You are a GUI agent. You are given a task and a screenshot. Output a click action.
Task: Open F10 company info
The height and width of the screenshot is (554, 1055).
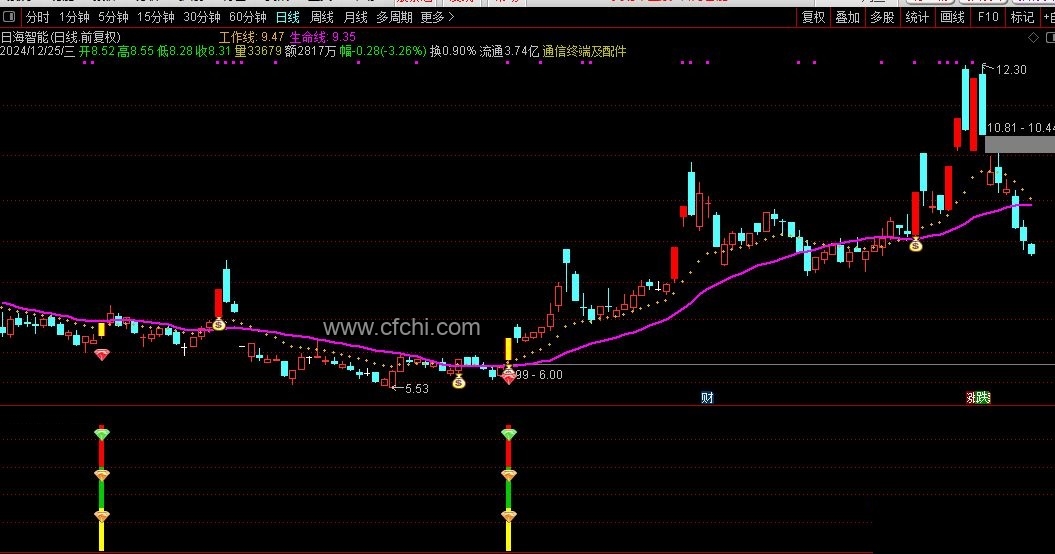coord(988,17)
